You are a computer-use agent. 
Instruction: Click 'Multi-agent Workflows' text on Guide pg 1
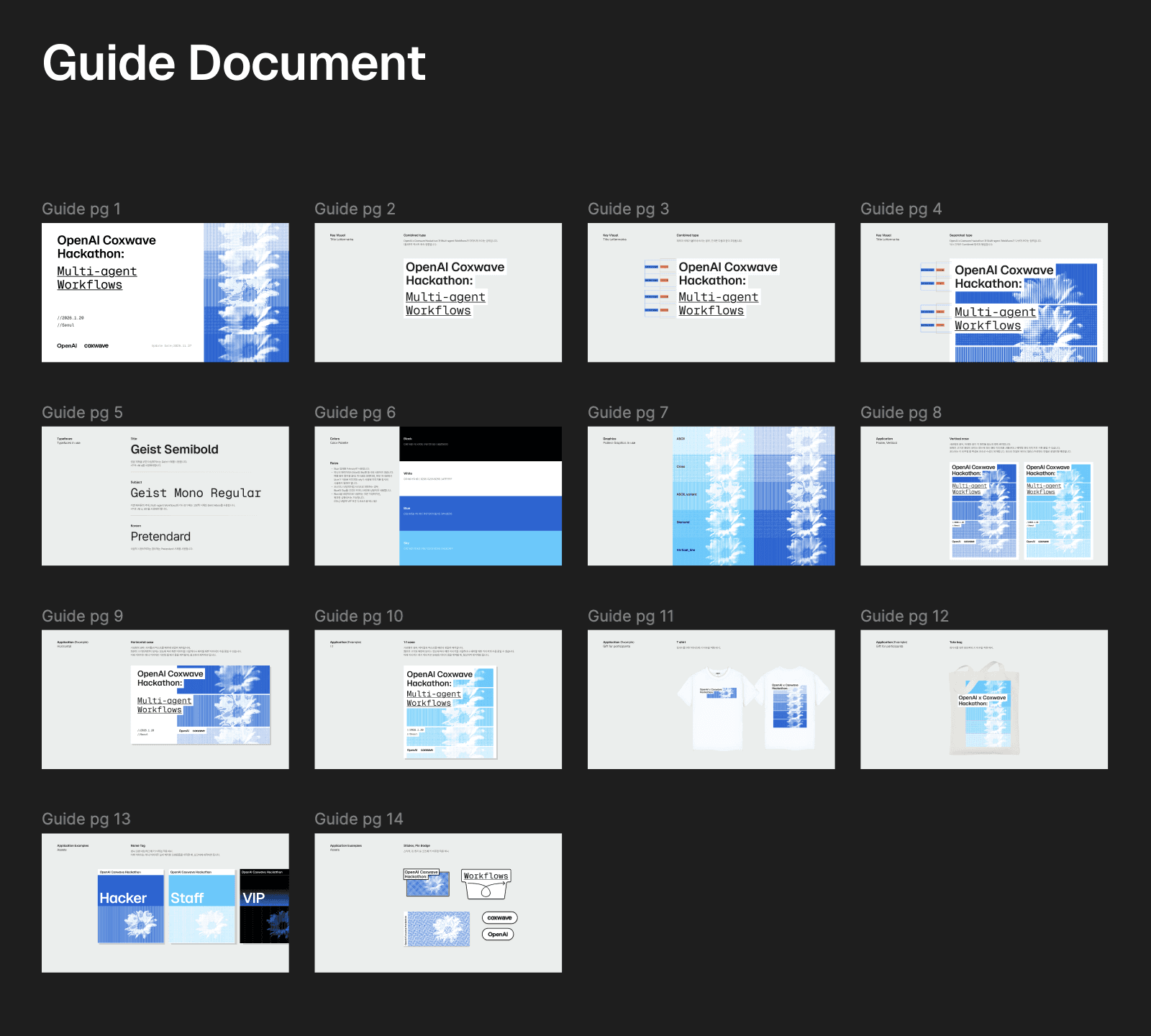click(96, 278)
